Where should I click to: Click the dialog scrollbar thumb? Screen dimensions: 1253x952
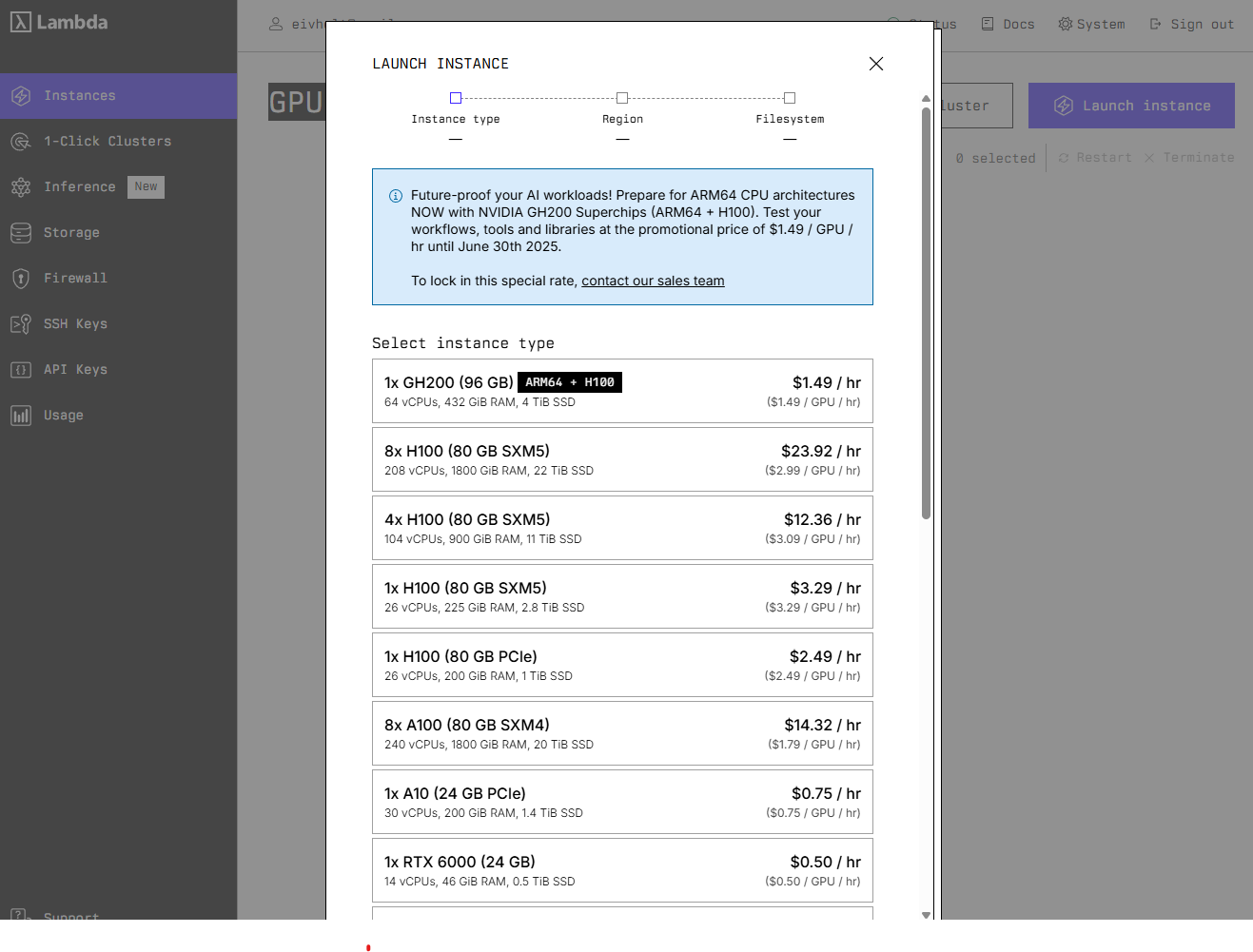coord(926,313)
